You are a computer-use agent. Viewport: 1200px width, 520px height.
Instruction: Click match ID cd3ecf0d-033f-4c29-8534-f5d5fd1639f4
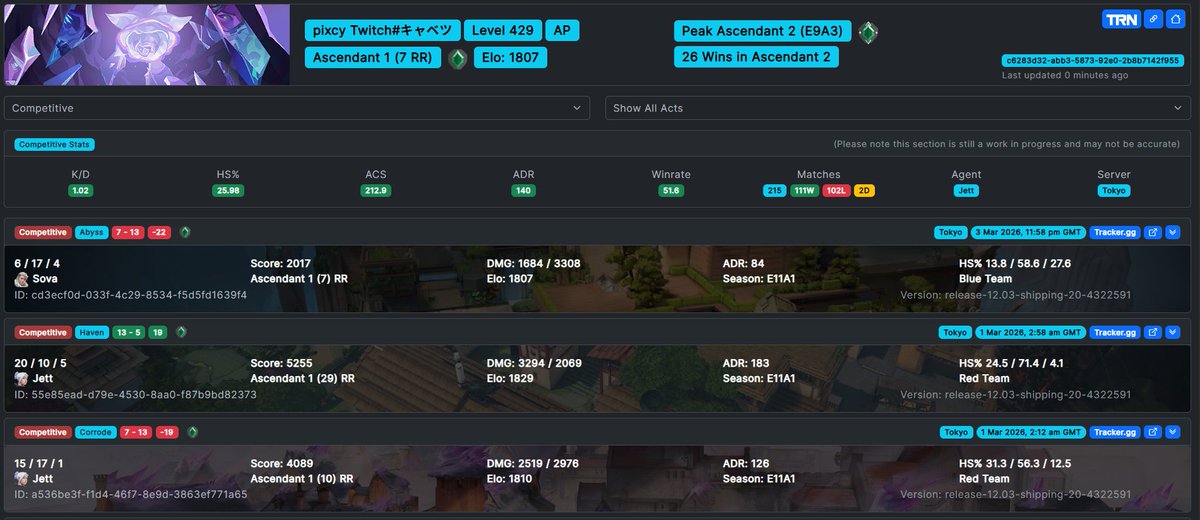pyautogui.click(x=130, y=295)
